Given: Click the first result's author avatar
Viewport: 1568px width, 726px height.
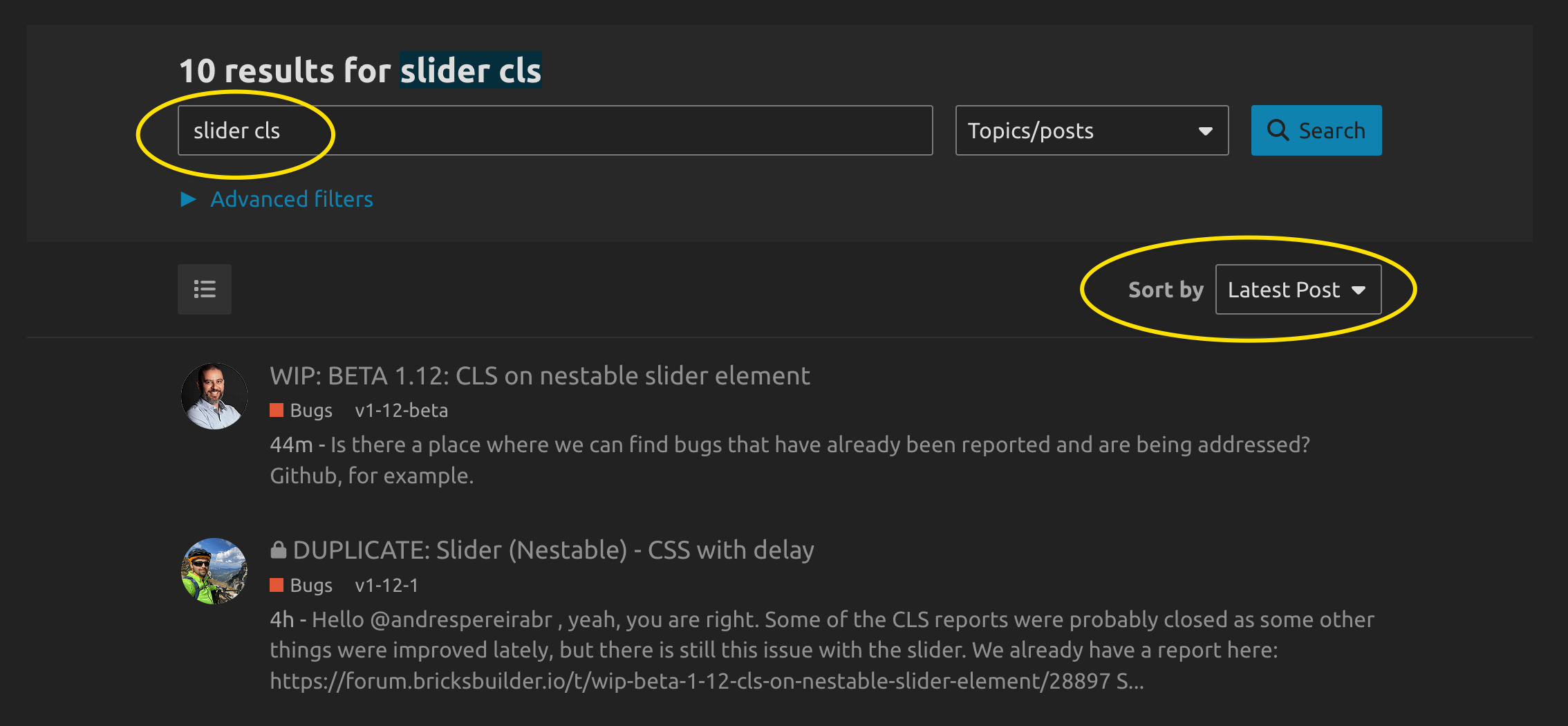Looking at the screenshot, I should [x=214, y=396].
